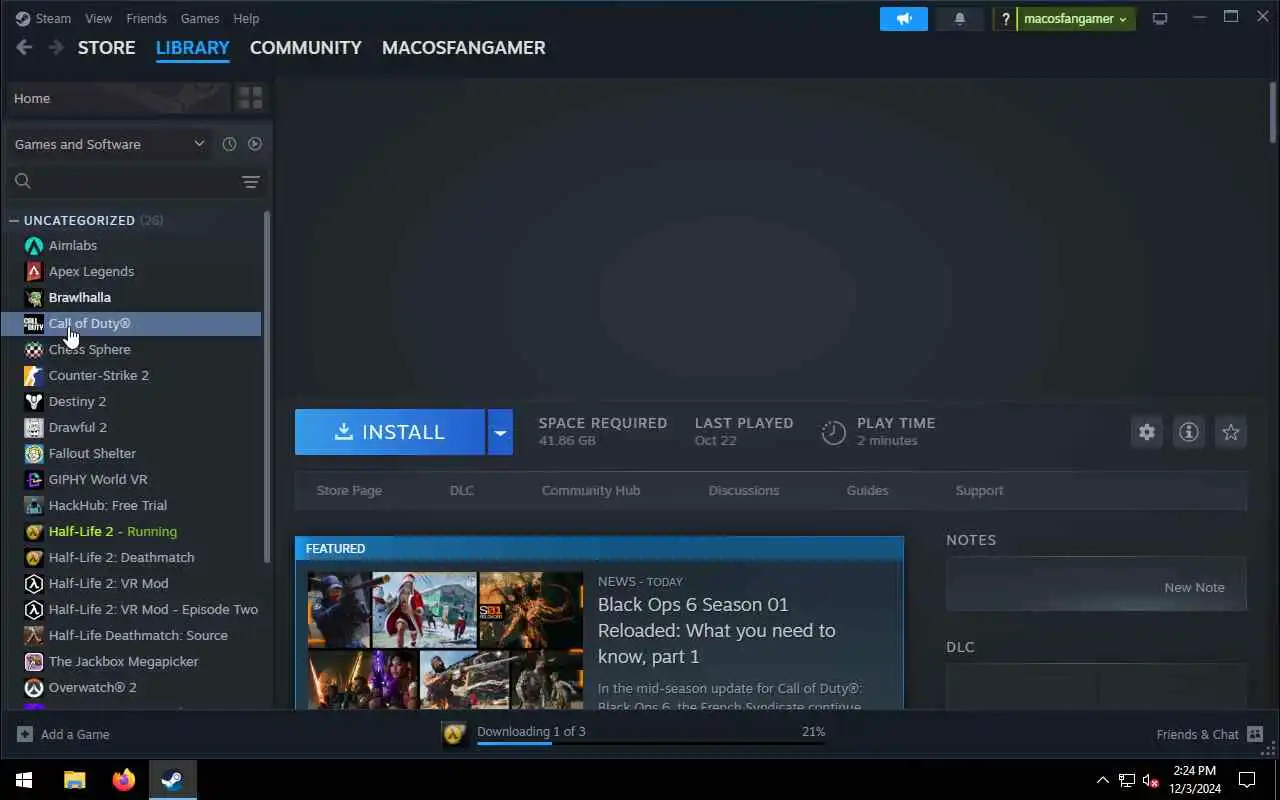Open the MACOSFANGAMER profile tab
Screen dimensions: 1280x800
pos(464,48)
